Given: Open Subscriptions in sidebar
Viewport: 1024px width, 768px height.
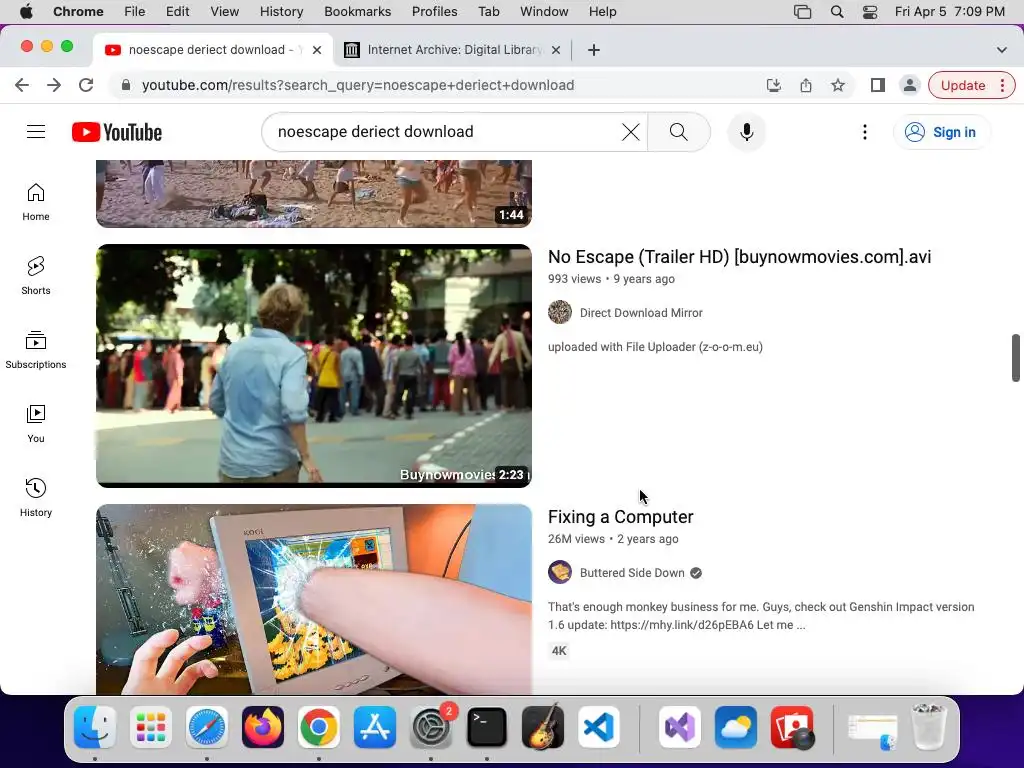Looking at the screenshot, I should click(36, 349).
